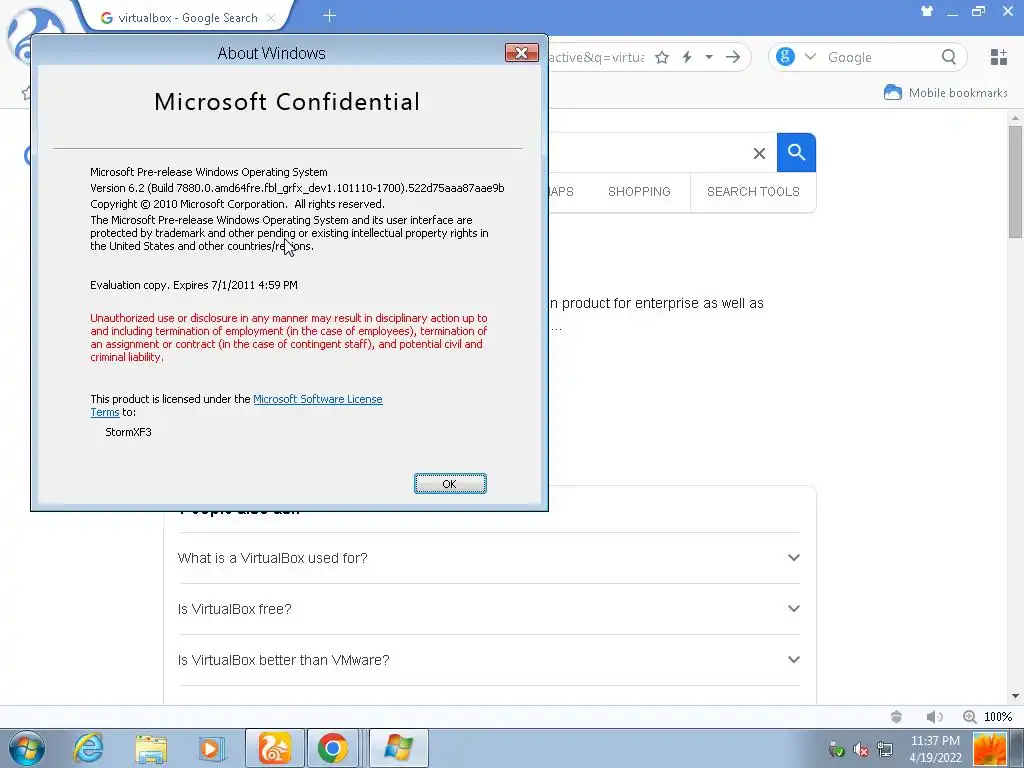Click the UC Browser squirrel logo
The width and height of the screenshot is (1024, 768).
click(36, 33)
